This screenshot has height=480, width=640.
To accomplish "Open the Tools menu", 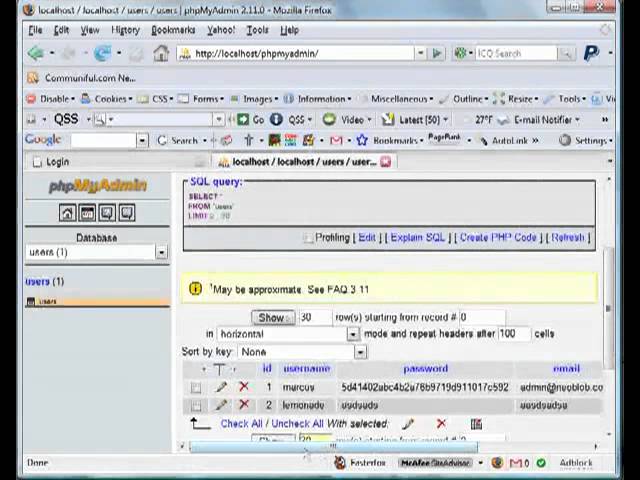I will [x=257, y=30].
